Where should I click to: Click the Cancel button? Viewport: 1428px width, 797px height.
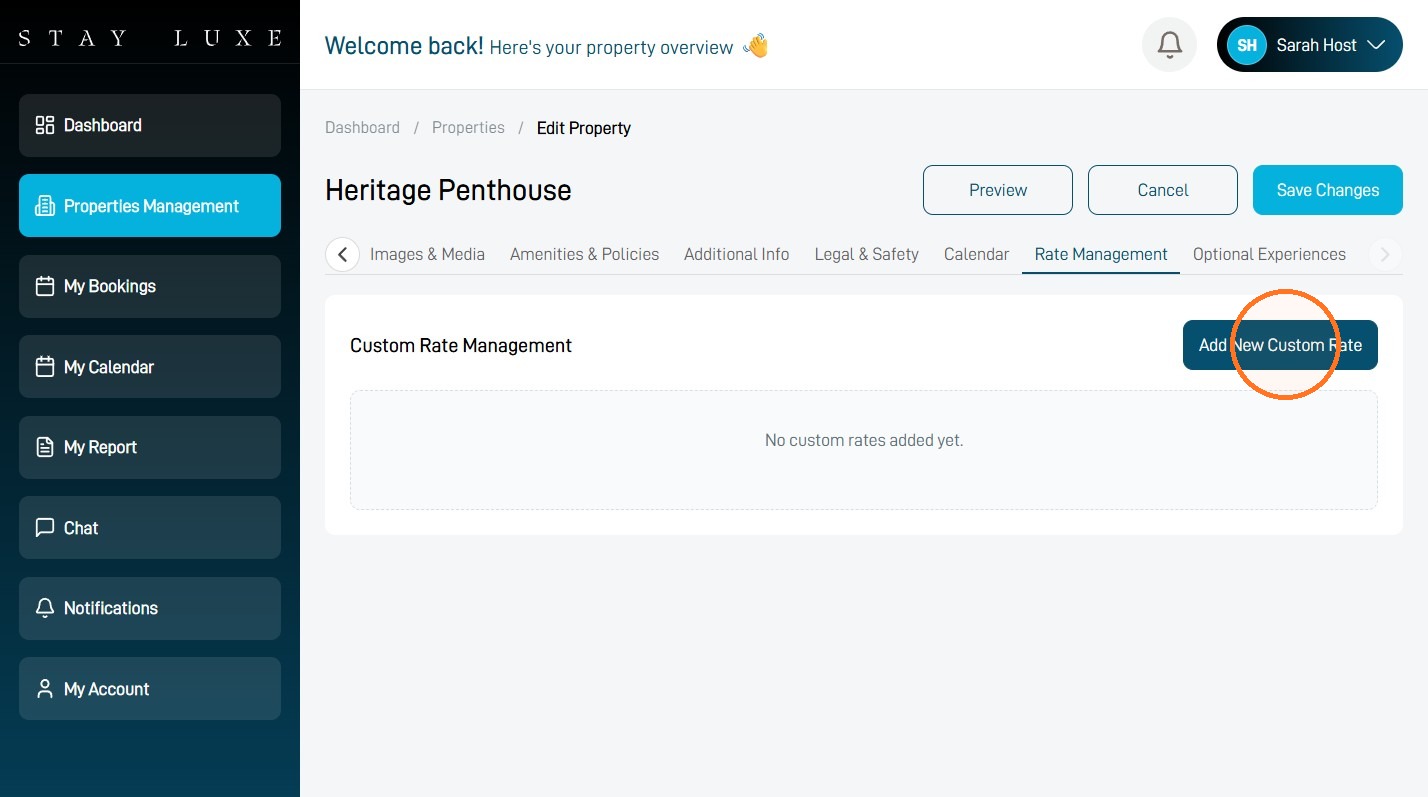point(1163,190)
